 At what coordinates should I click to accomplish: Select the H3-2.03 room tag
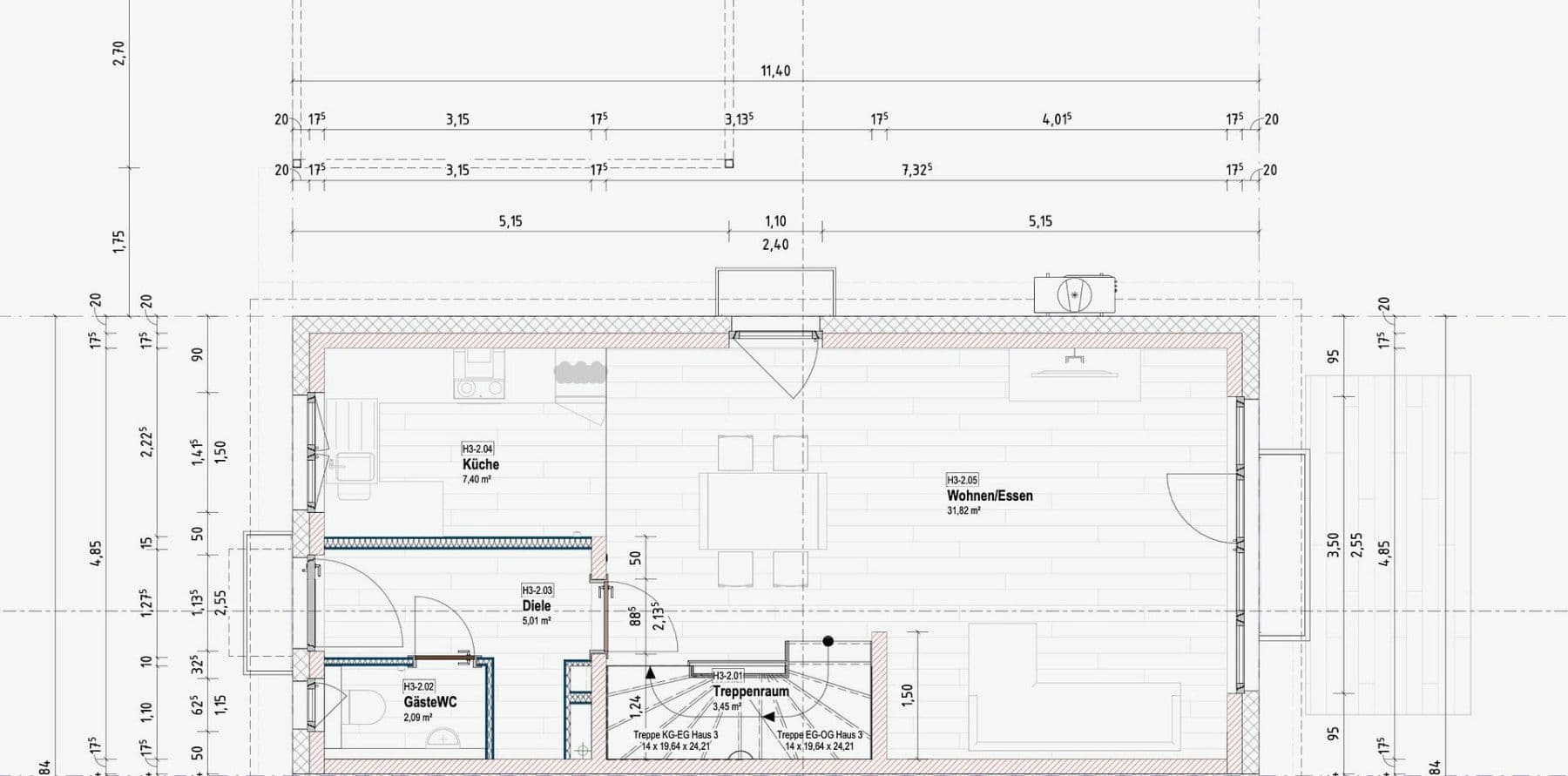click(x=537, y=590)
